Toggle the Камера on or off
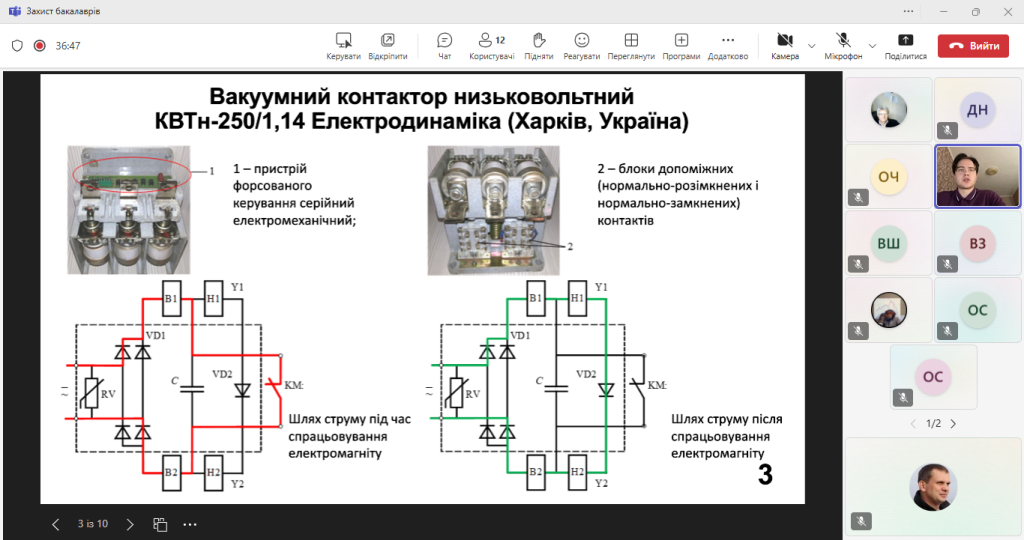Image resolution: width=1024 pixels, height=540 pixels. click(785, 46)
